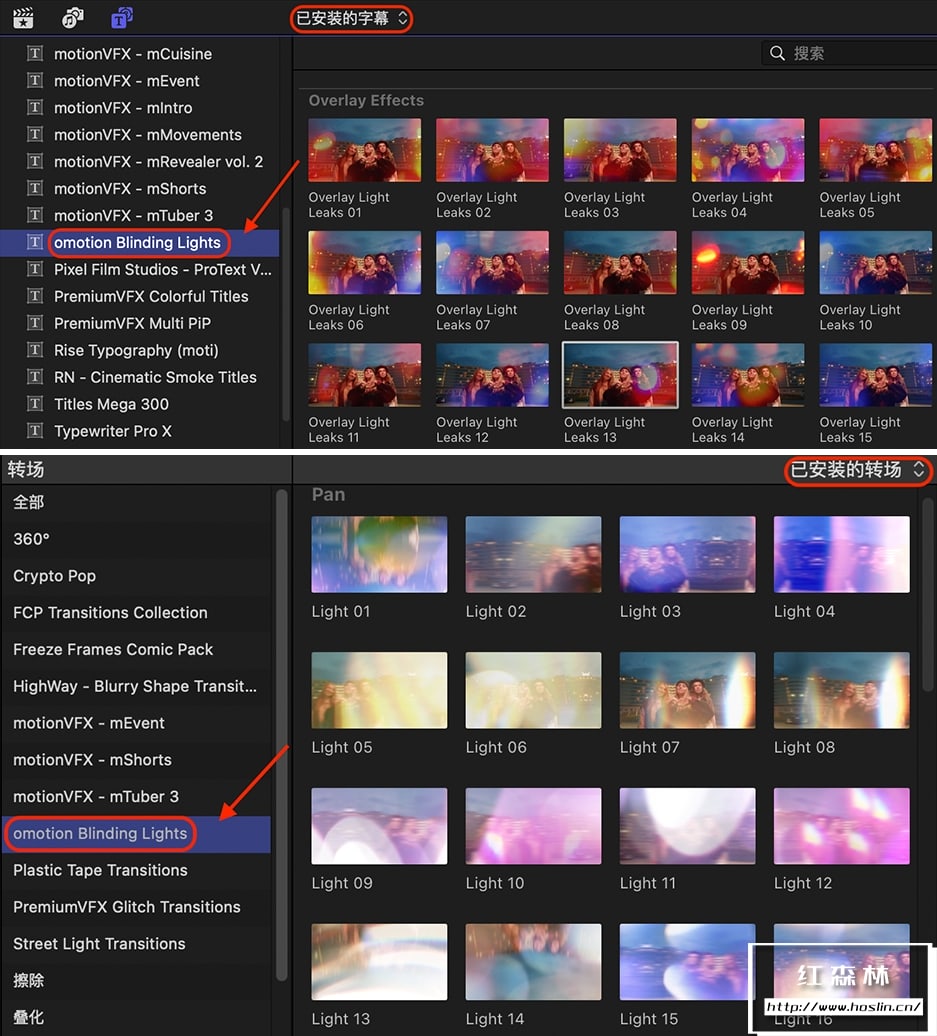This screenshot has width=937, height=1036.
Task: Select Overlay Light Leaks 13 thumbnail
Action: [620, 375]
